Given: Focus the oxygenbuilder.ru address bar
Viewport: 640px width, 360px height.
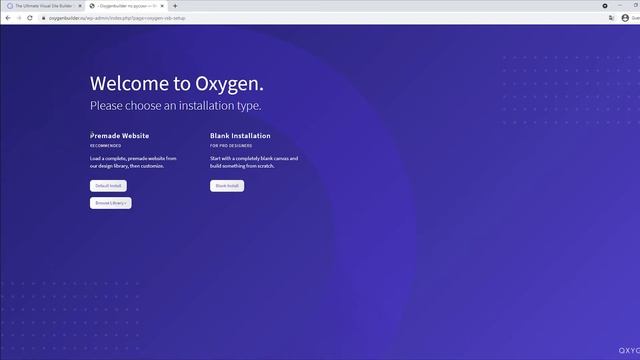Looking at the screenshot, I should (x=322, y=18).
